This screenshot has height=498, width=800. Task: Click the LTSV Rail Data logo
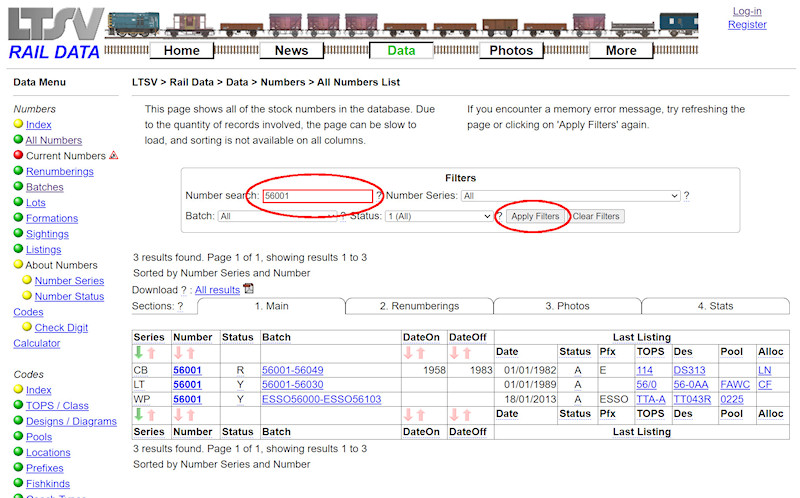pos(55,33)
